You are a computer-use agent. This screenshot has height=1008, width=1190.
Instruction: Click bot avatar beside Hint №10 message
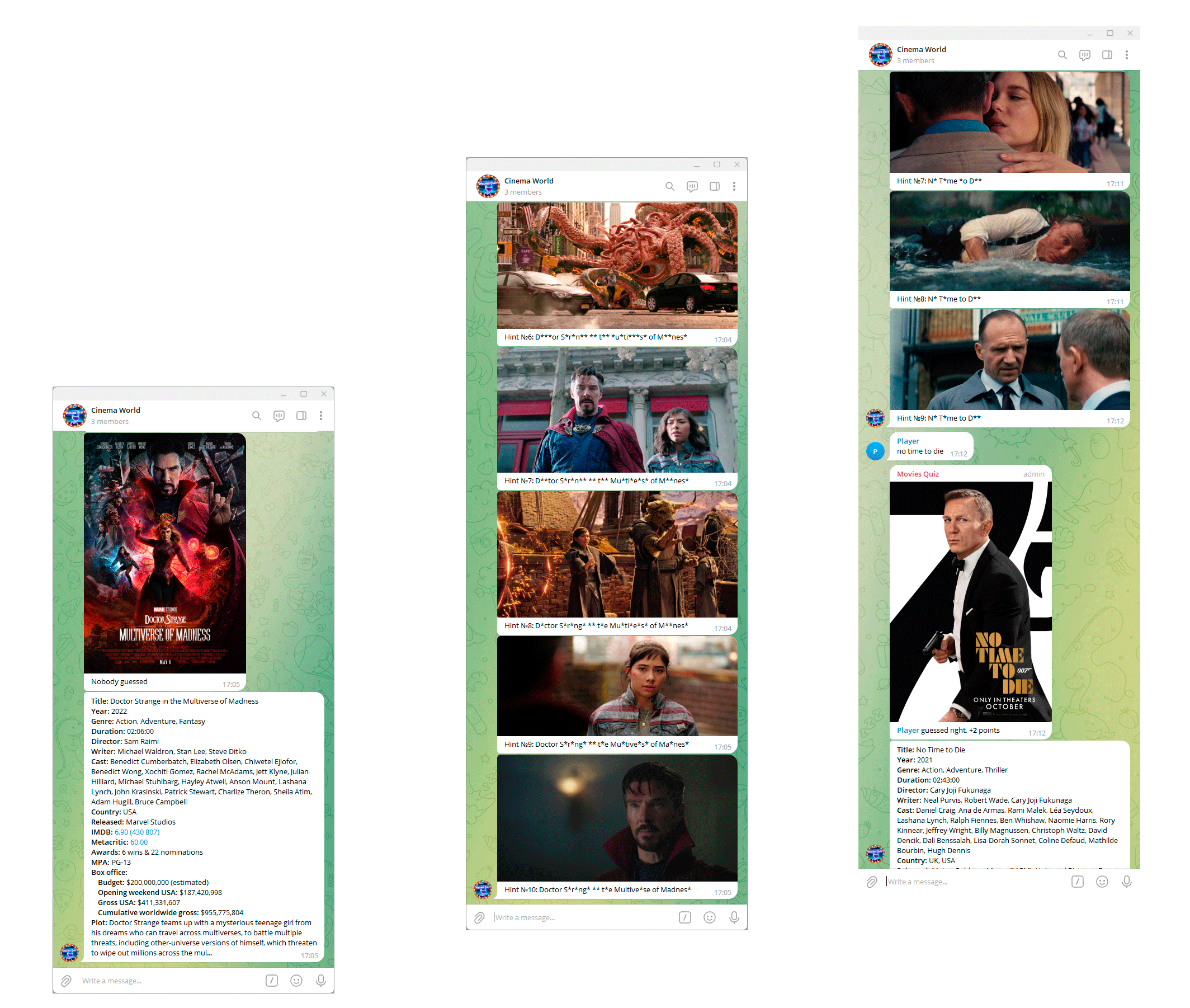coord(483,890)
